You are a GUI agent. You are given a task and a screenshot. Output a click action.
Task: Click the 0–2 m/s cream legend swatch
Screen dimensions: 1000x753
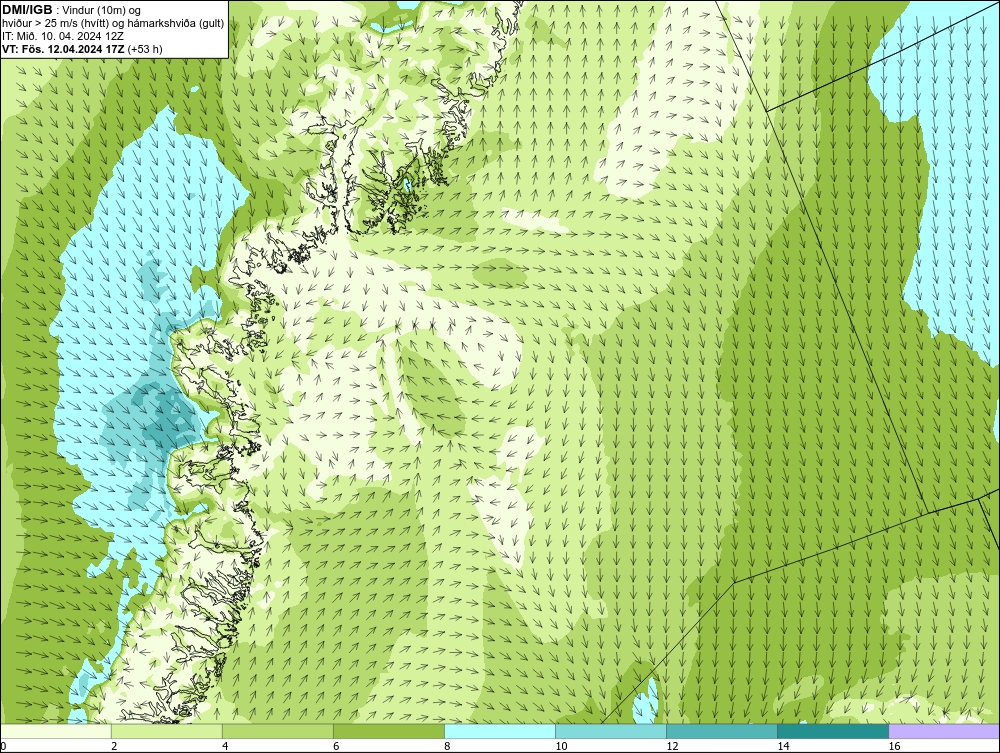coord(55,731)
